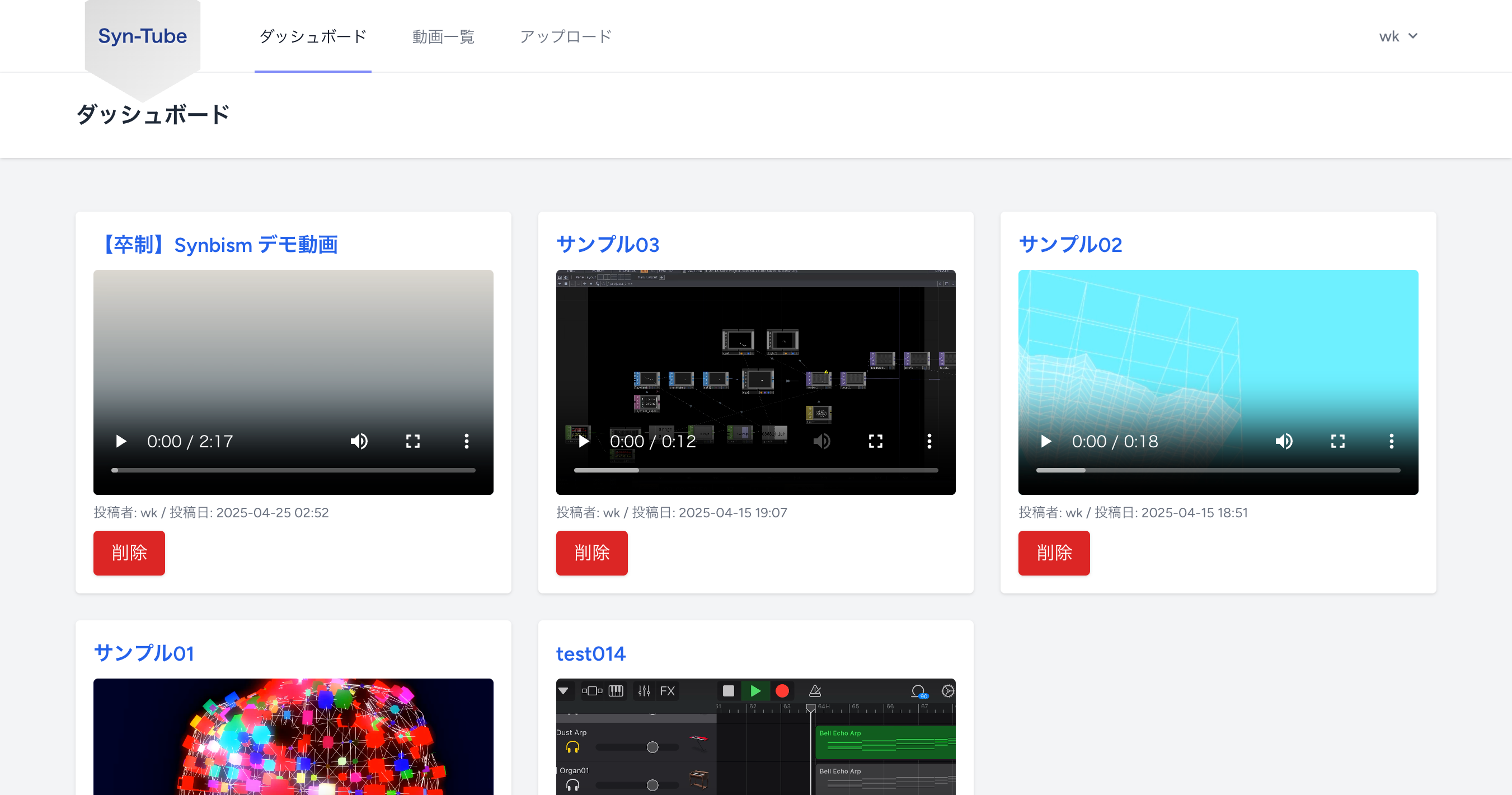Click the サンプル01 video thumbnail

(x=293, y=736)
